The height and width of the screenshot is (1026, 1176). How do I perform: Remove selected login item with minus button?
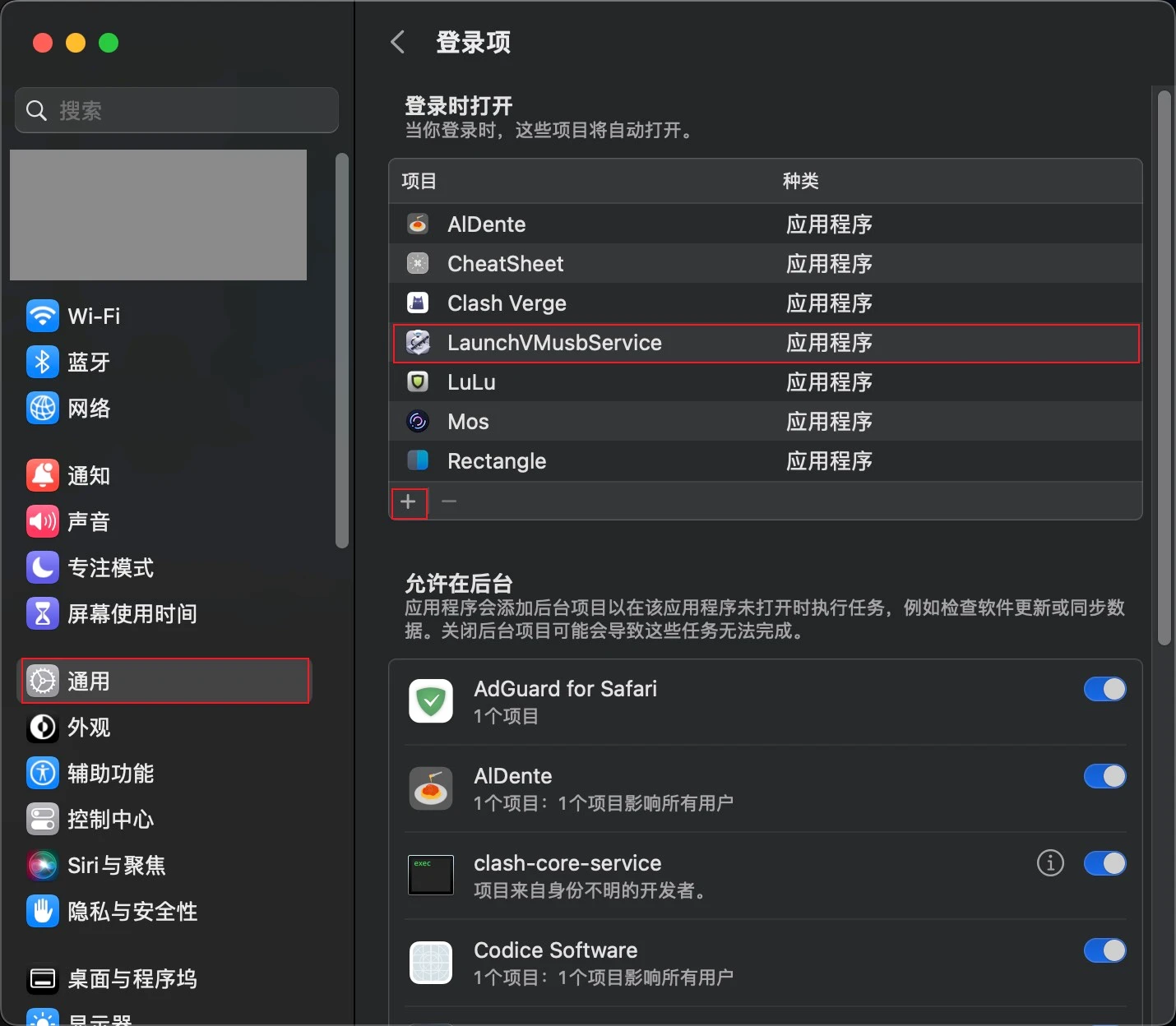(x=449, y=501)
